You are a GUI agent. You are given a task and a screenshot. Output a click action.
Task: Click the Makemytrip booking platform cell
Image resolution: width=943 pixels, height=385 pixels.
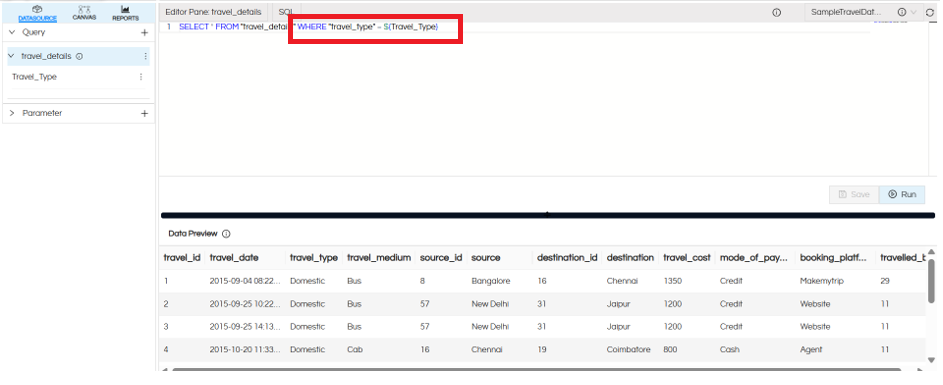[822, 281]
